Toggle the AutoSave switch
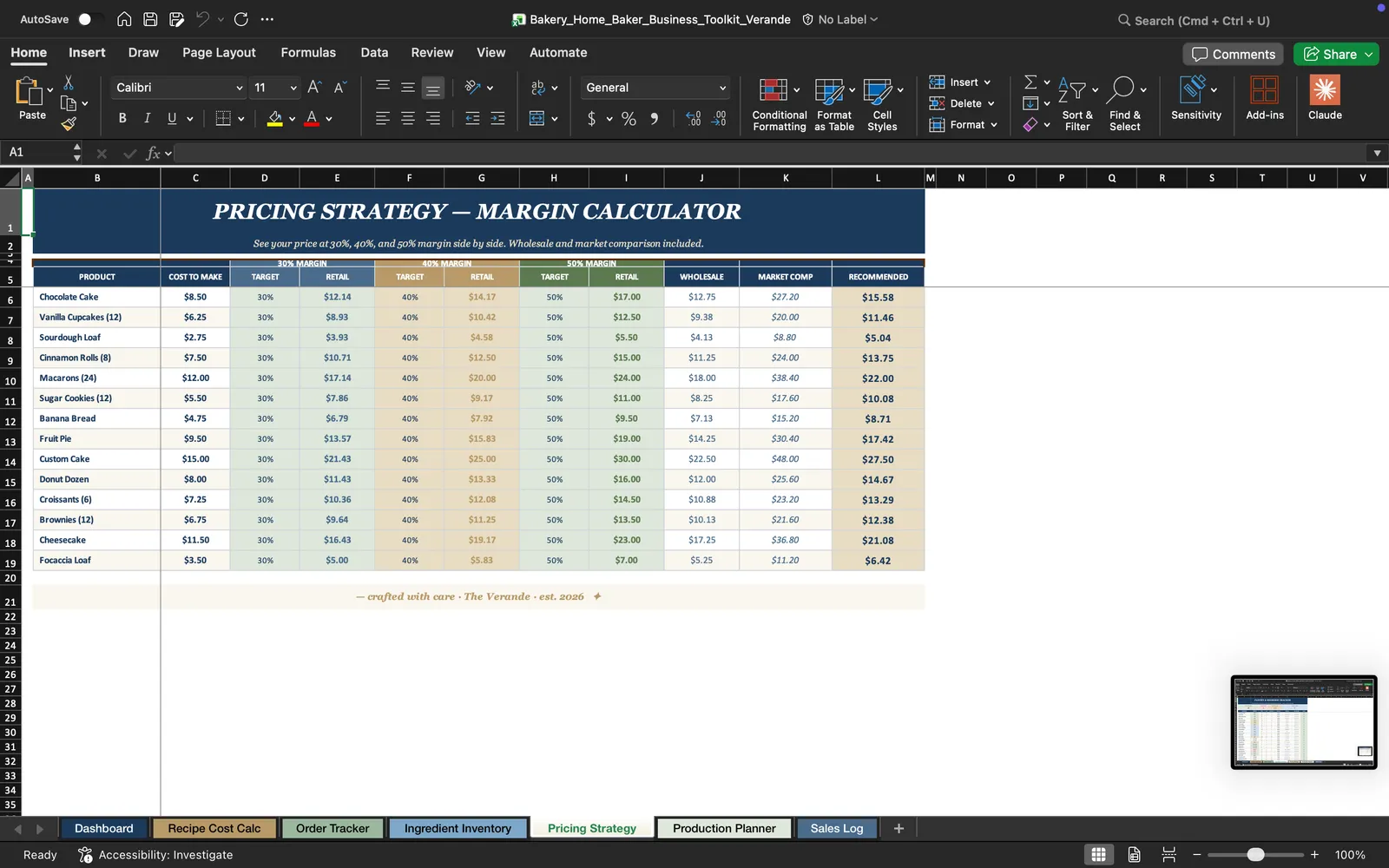 tap(89, 19)
